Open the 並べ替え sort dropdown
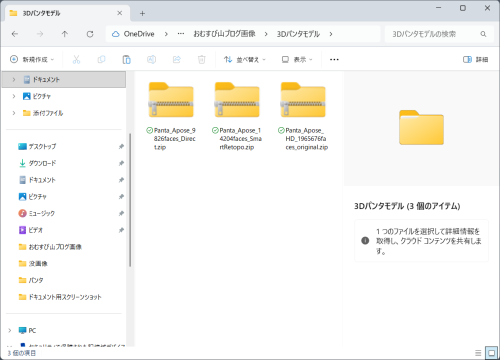The width and height of the screenshot is (500, 360). [x=245, y=60]
